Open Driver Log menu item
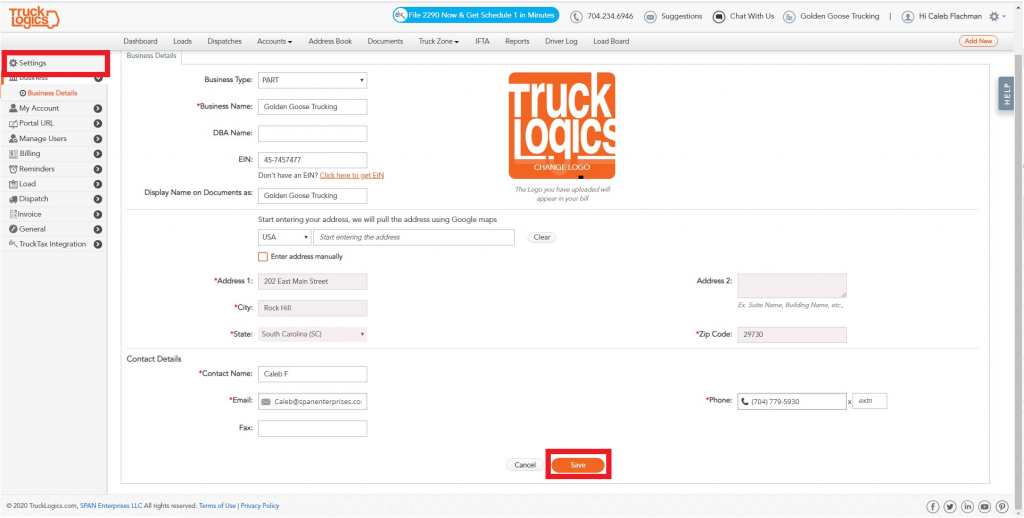Image resolution: width=1024 pixels, height=518 pixels. (562, 41)
